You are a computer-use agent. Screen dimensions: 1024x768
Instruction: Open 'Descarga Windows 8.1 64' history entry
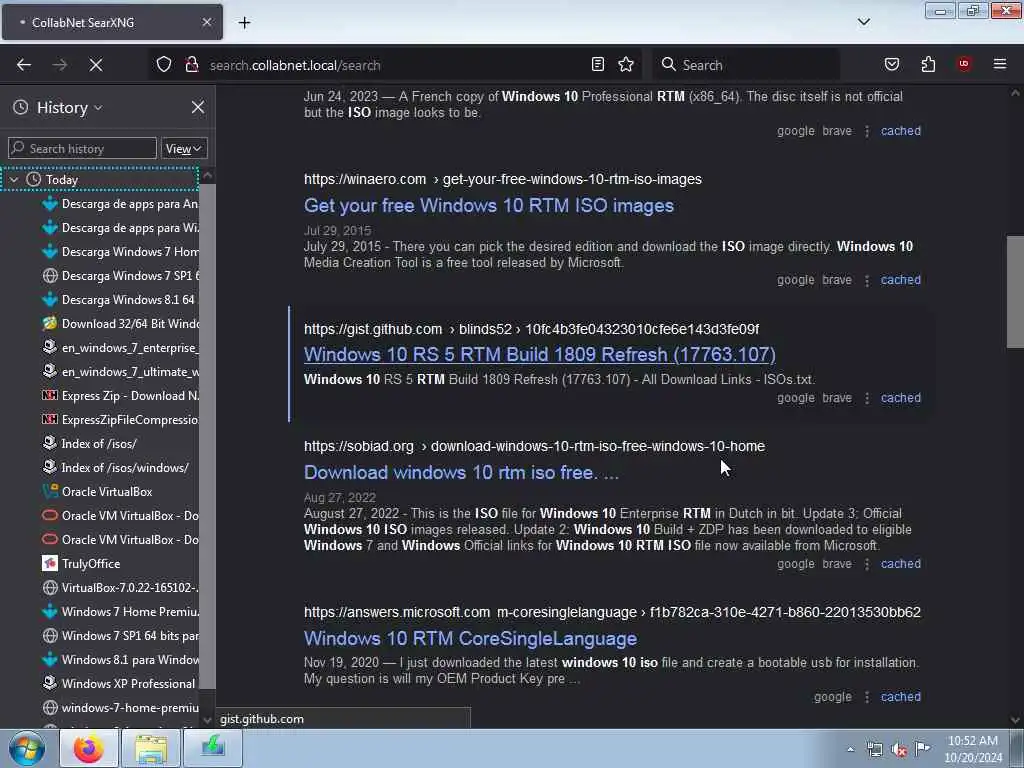(120, 300)
